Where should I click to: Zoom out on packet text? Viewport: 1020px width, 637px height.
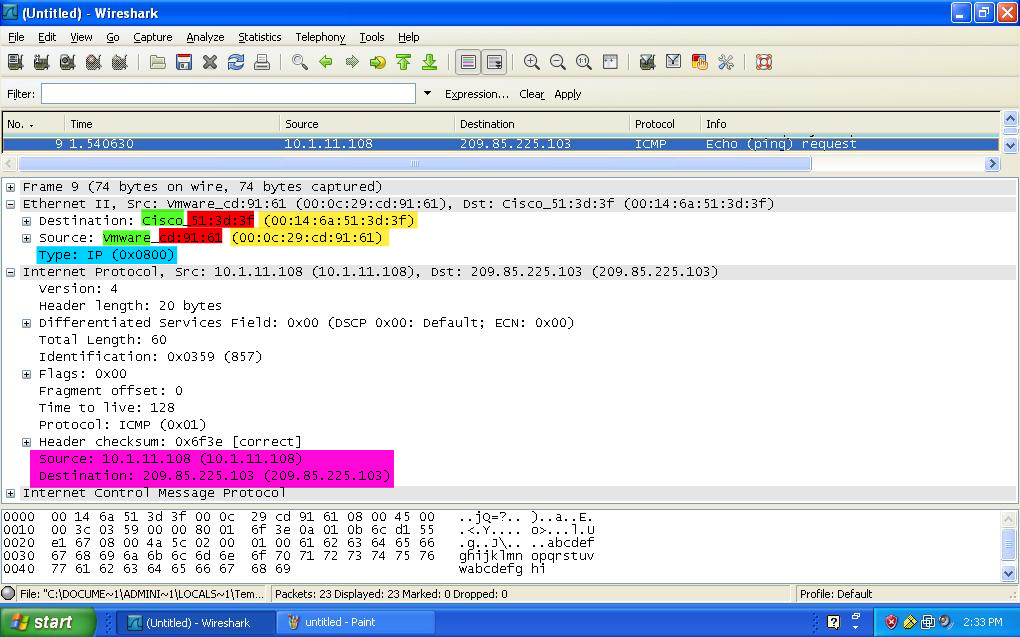(x=557, y=62)
